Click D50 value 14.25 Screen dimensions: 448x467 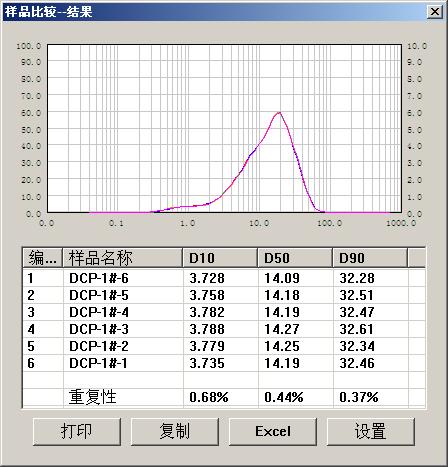[x=282, y=346]
